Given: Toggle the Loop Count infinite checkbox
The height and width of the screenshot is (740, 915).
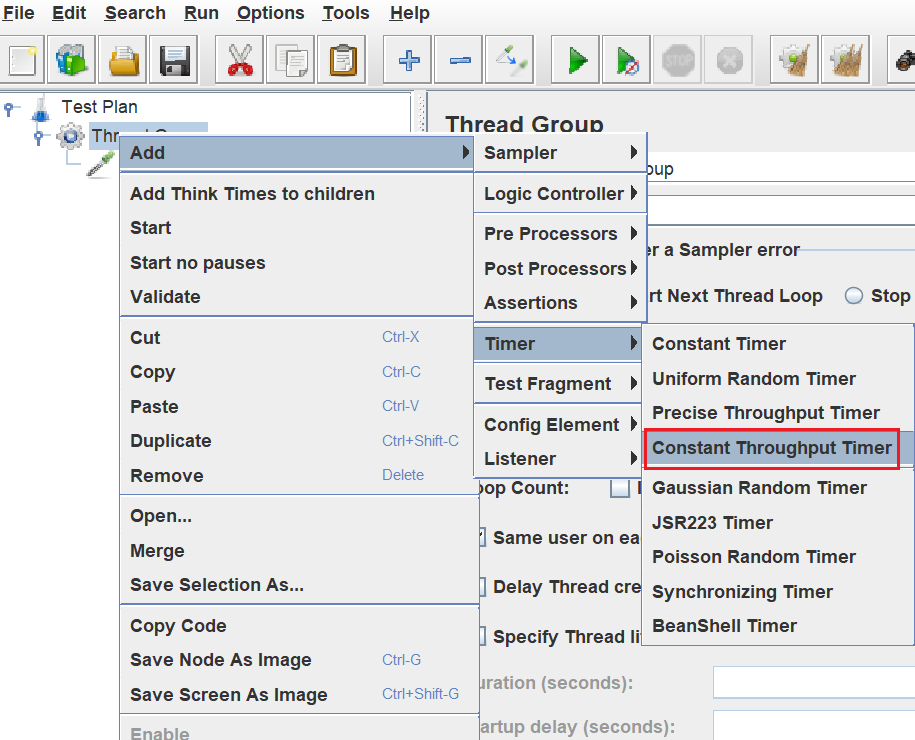Looking at the screenshot, I should coord(620,488).
